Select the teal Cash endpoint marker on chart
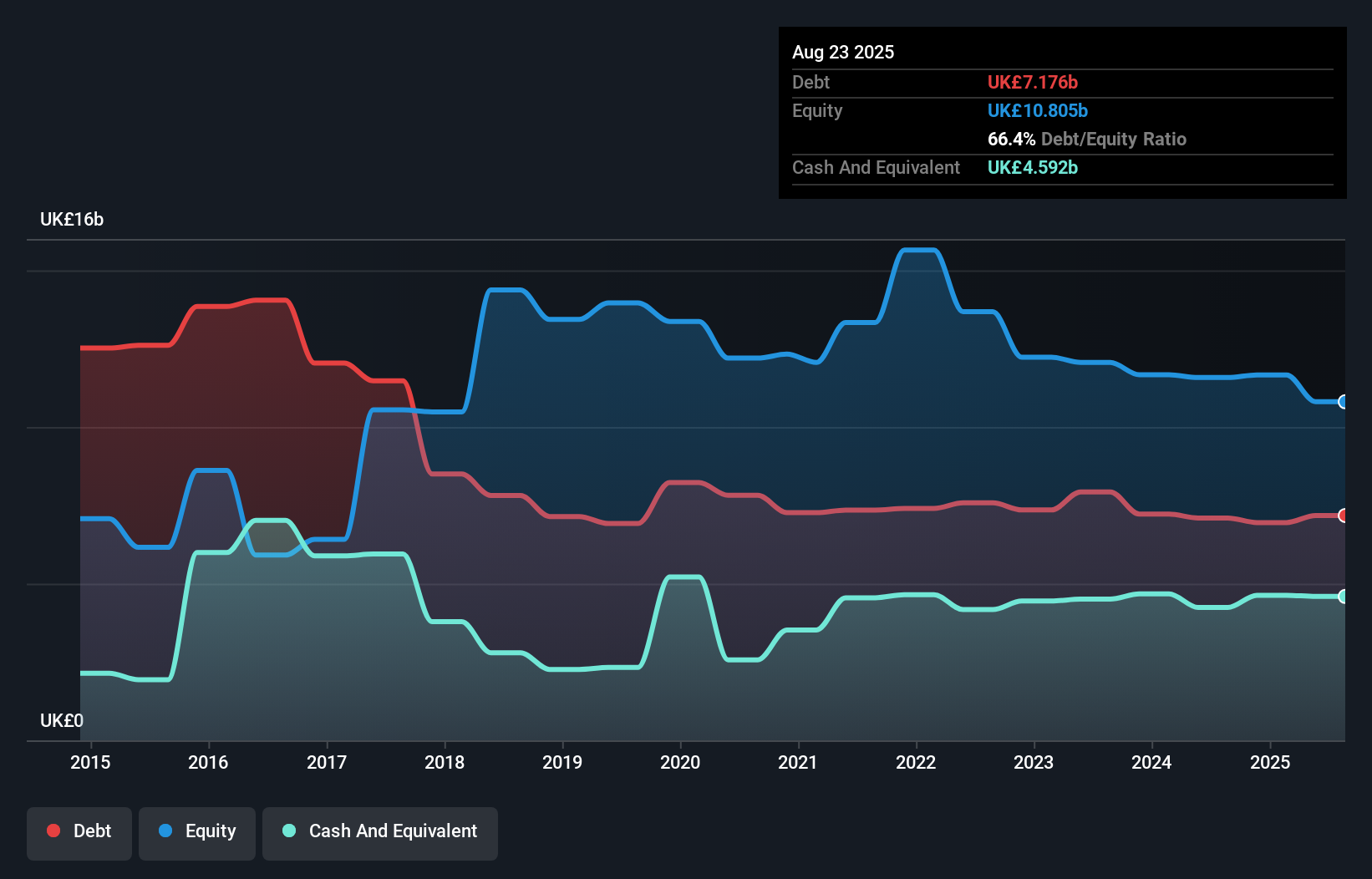This screenshot has width=1372, height=879. pyautogui.click(x=1344, y=596)
